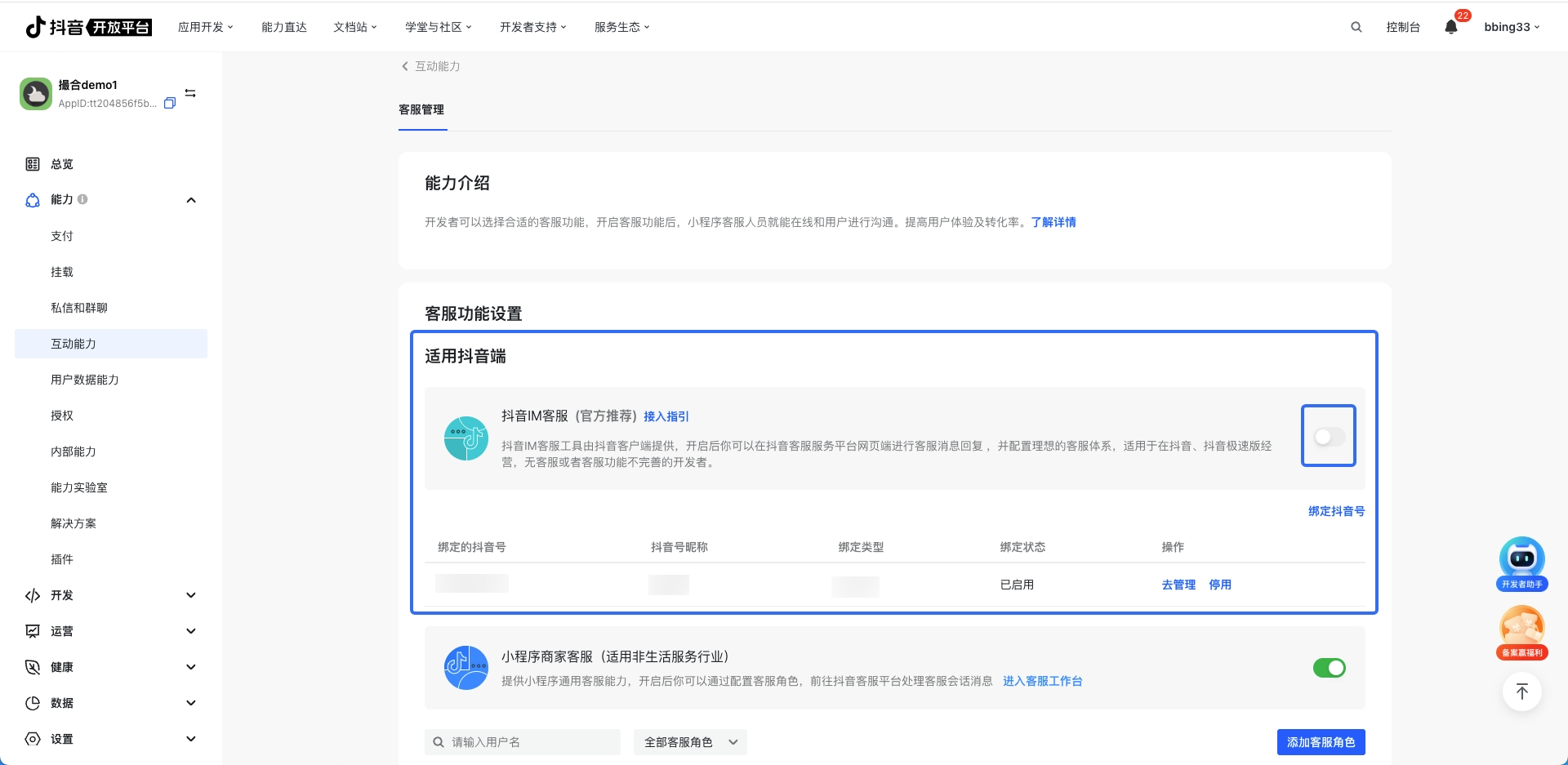Image resolution: width=1568 pixels, height=765 pixels.
Task: Open the 接入指引 link
Action: pos(666,416)
